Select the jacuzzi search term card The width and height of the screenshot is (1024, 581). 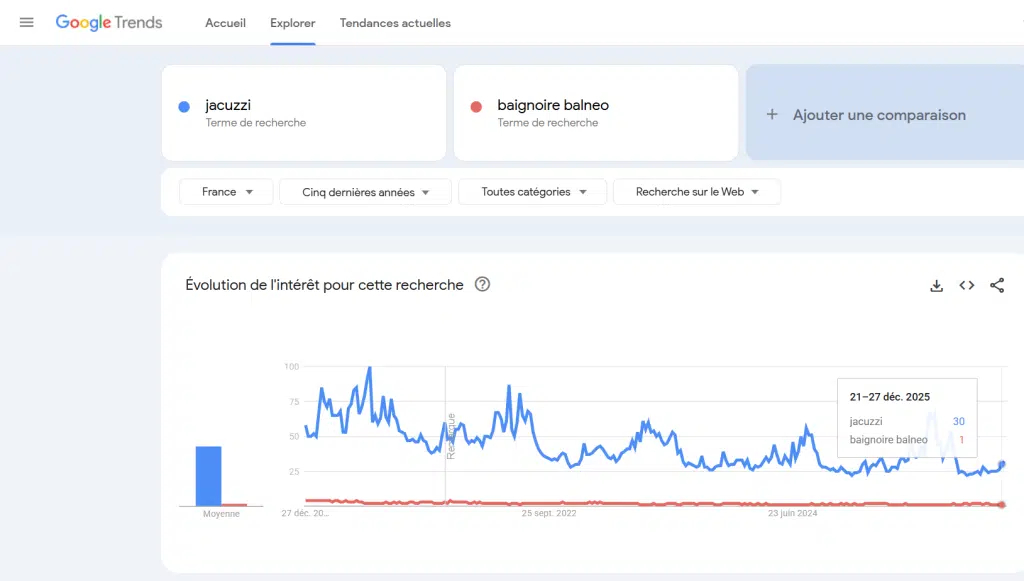pyautogui.click(x=304, y=112)
